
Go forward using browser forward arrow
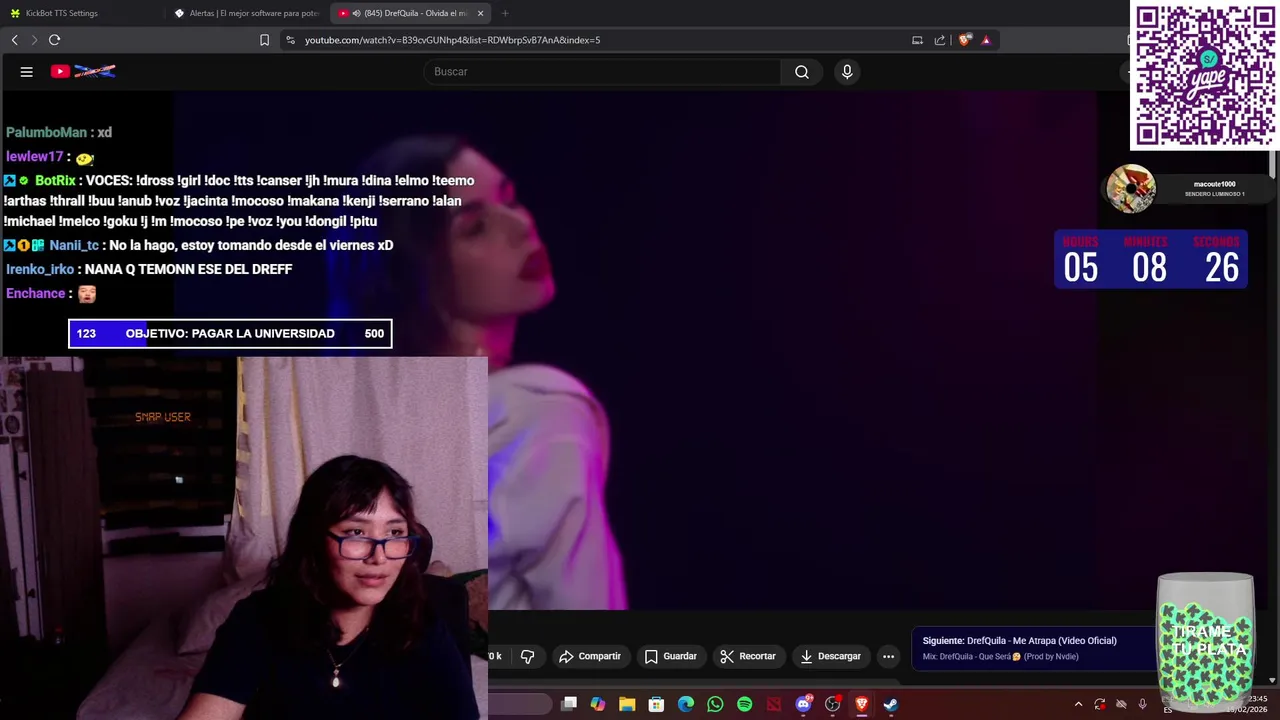(33, 40)
